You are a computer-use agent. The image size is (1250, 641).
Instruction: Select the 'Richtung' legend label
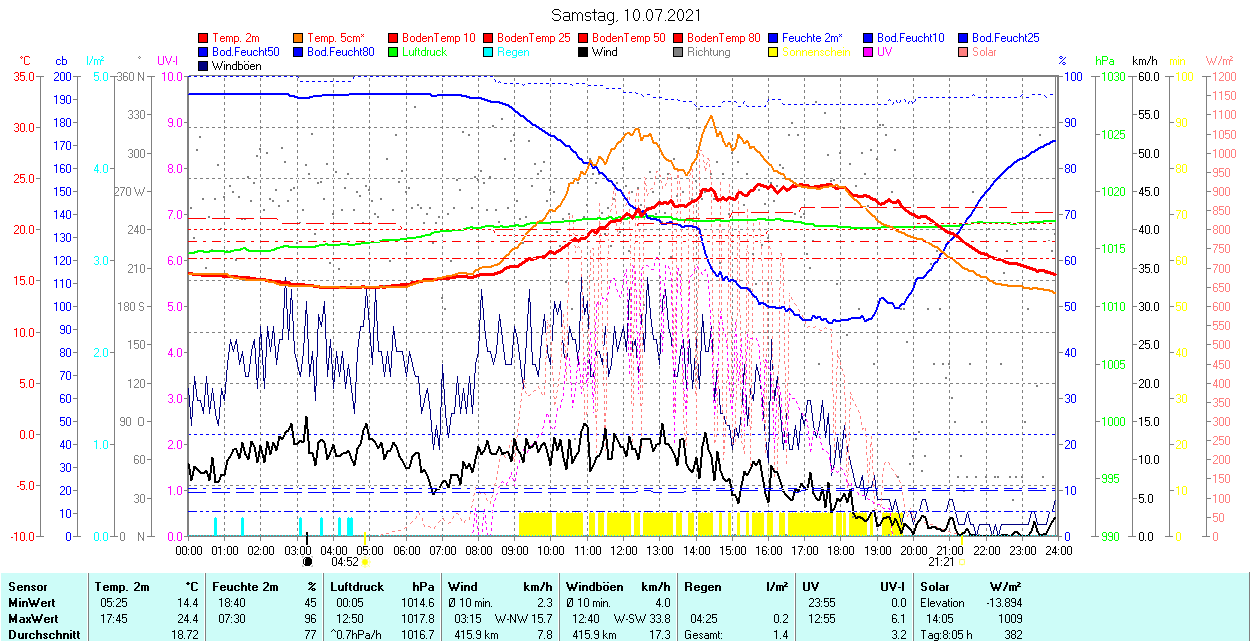(709, 52)
